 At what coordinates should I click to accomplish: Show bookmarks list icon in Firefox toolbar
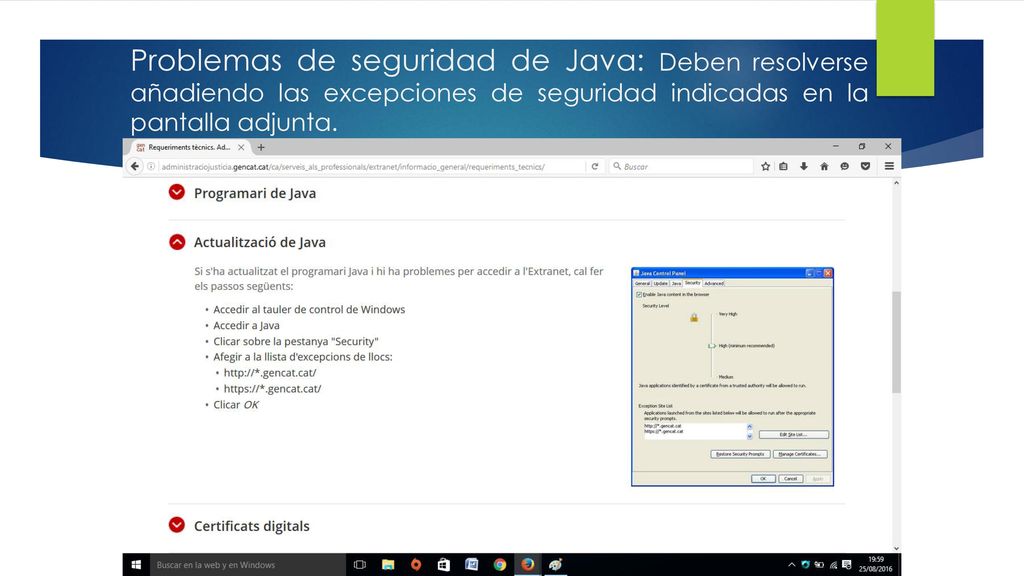click(784, 167)
